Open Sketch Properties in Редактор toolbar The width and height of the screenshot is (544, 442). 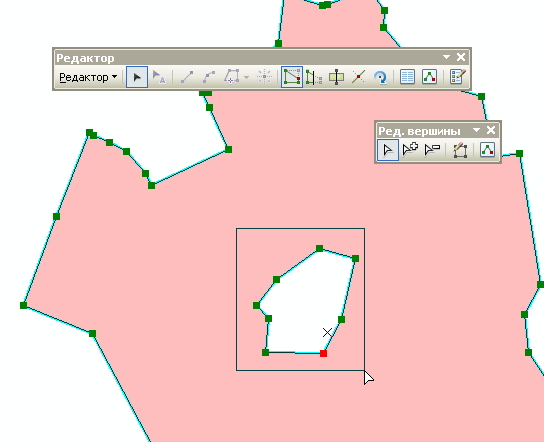pos(430,77)
